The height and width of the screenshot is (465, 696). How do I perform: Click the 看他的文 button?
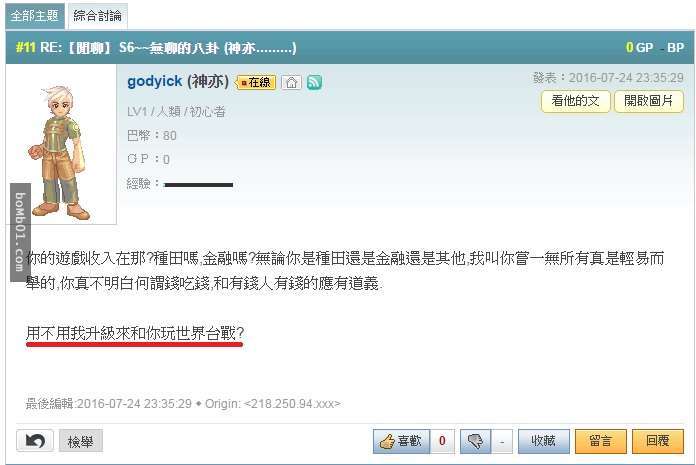point(576,101)
